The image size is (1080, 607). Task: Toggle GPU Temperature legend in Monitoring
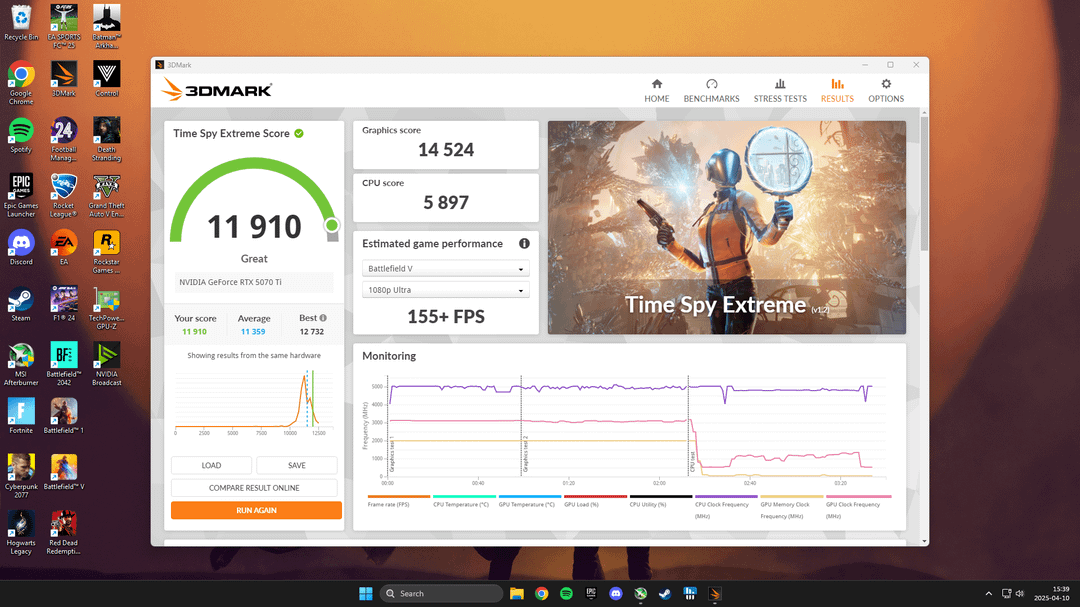point(529,501)
